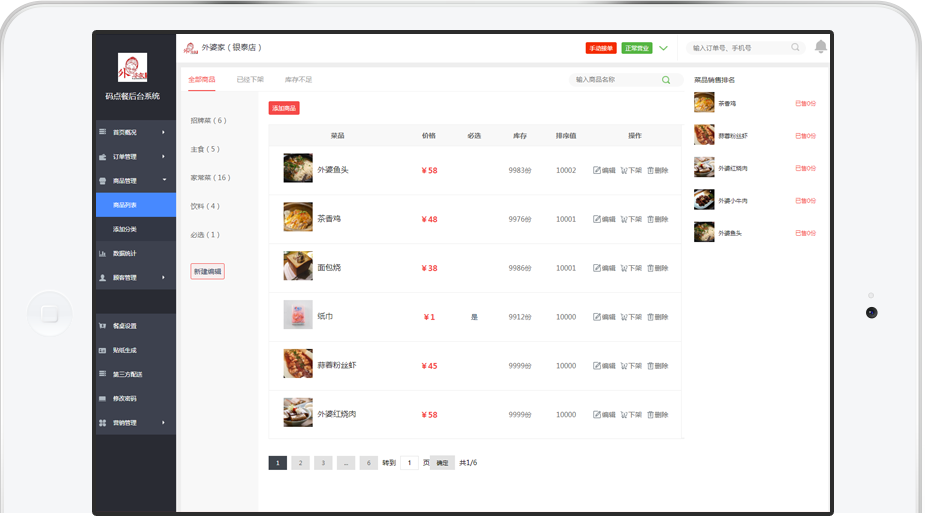The height and width of the screenshot is (516, 925).
Task: Toggle the 手动接单 order mode button
Action: [601, 48]
